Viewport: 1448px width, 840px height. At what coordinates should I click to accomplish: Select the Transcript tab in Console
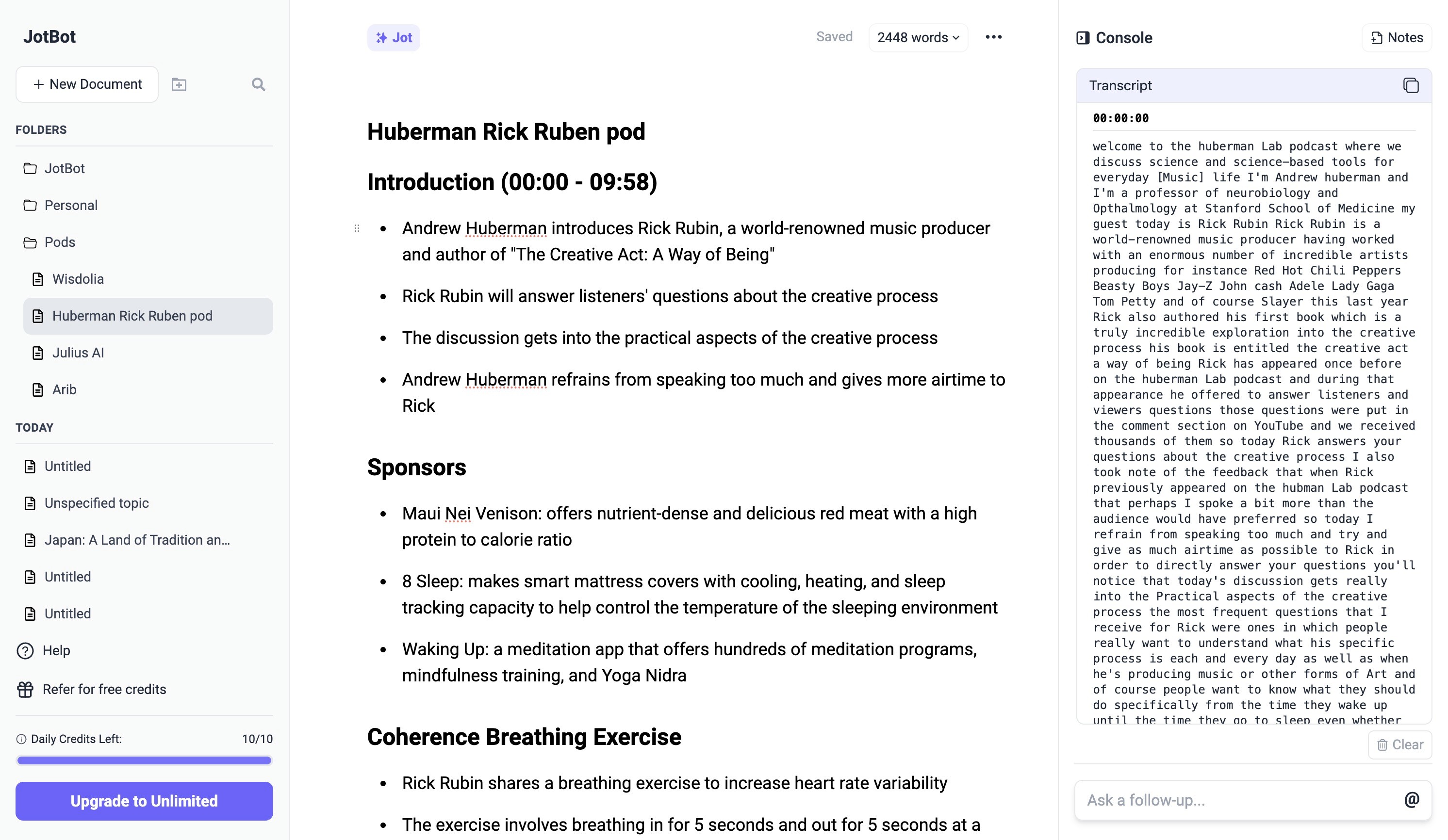pos(1120,85)
